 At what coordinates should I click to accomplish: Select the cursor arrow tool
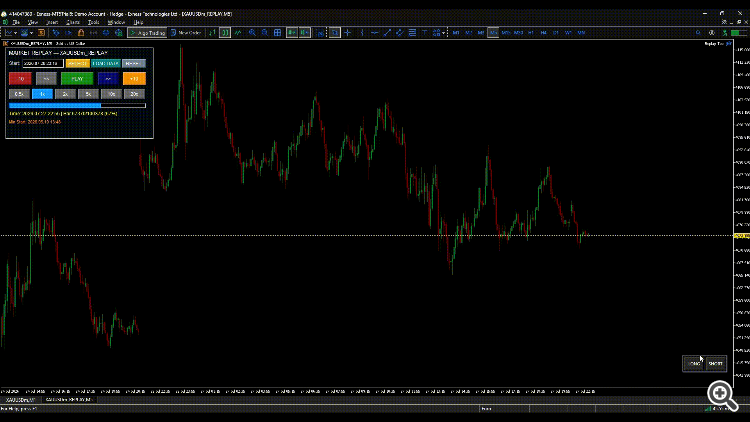tap(335, 33)
